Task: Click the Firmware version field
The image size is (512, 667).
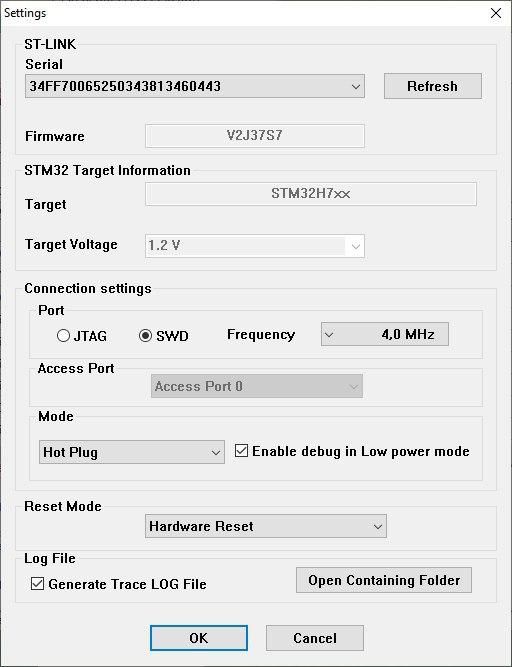Action: point(255,136)
